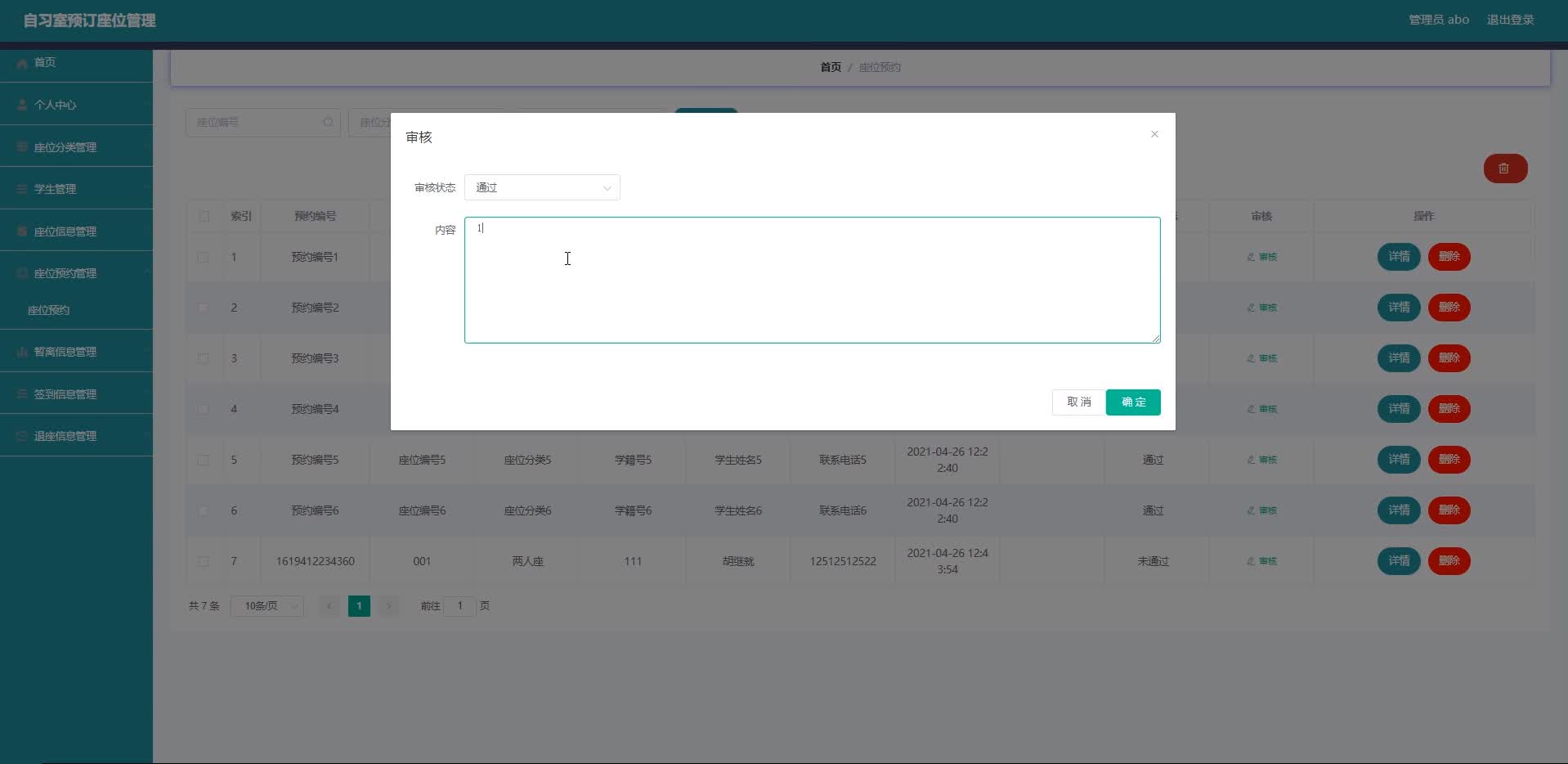Click next page arrow in pagination

pos(389,606)
